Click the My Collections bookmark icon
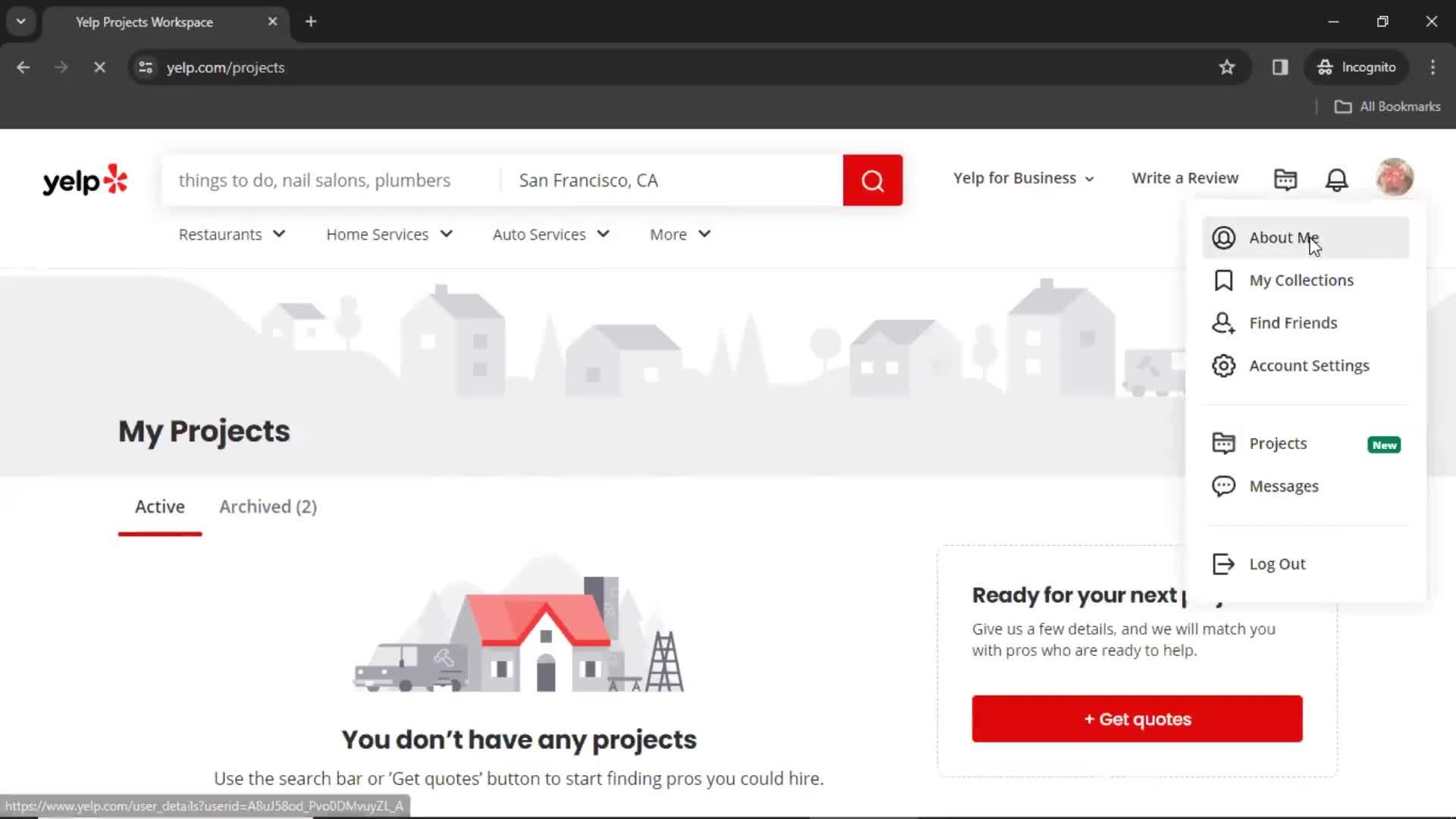This screenshot has width=1456, height=819. point(1223,280)
